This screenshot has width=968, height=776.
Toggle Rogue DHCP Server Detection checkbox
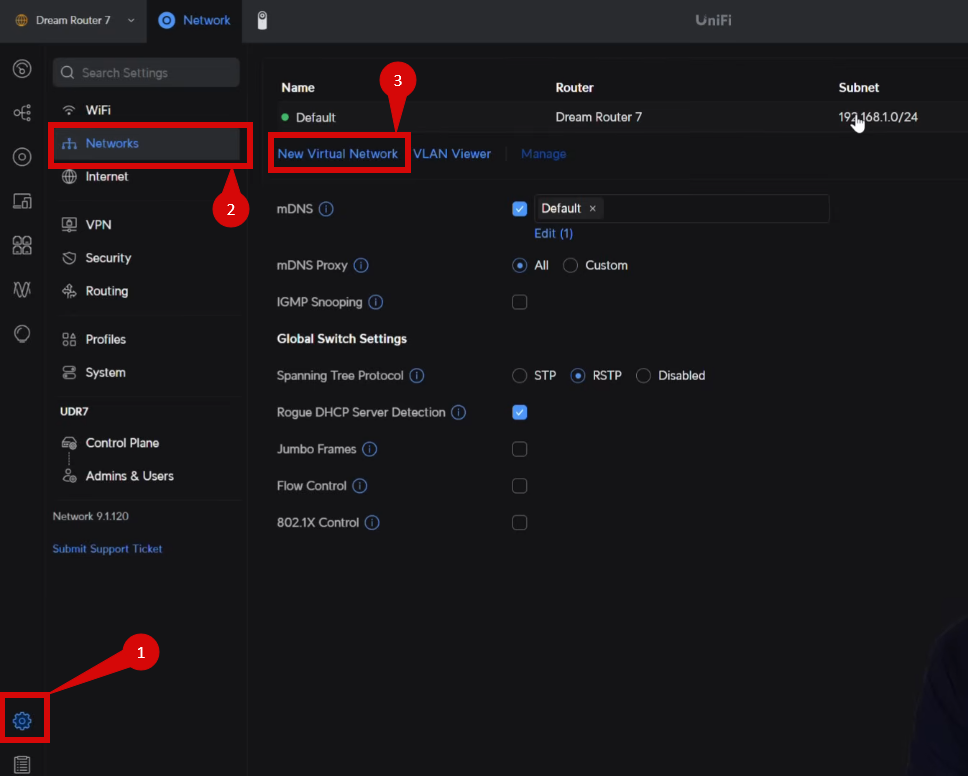[520, 412]
